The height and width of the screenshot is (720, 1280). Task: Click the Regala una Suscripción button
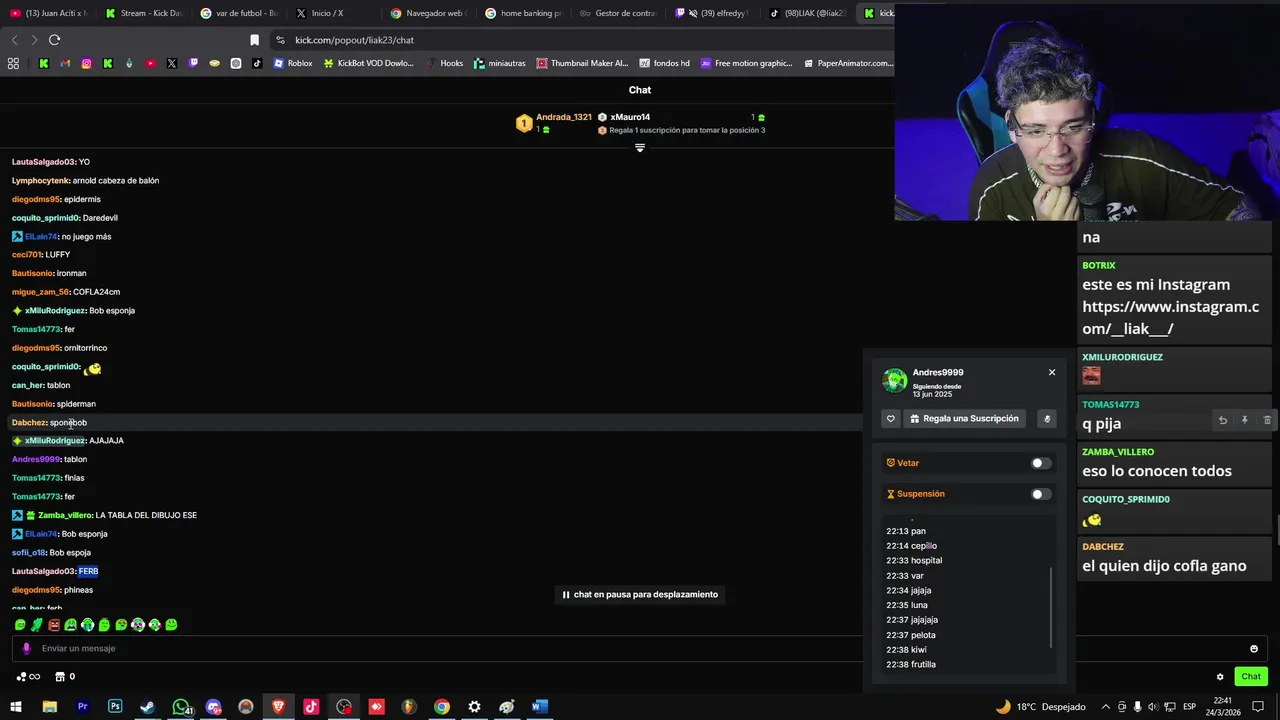point(965,419)
